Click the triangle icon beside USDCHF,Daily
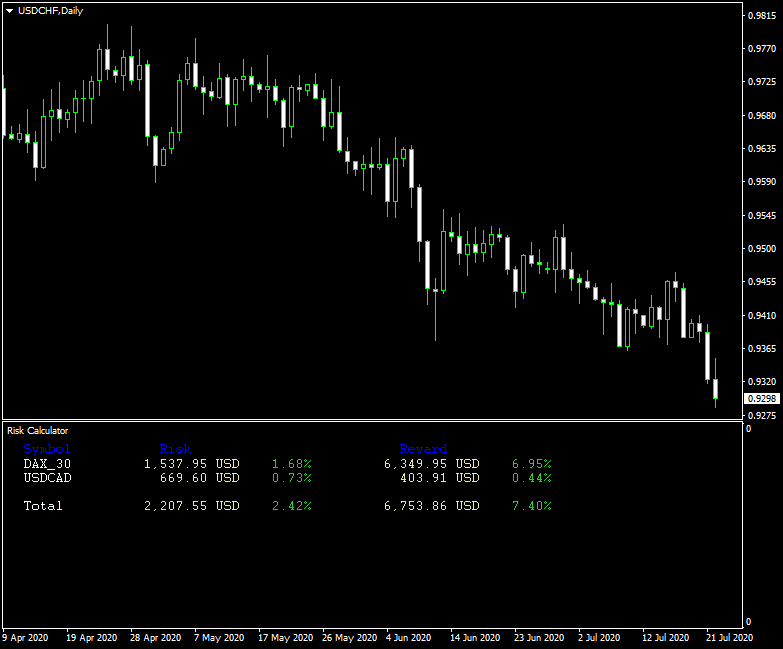The width and height of the screenshot is (783, 649). [9, 10]
